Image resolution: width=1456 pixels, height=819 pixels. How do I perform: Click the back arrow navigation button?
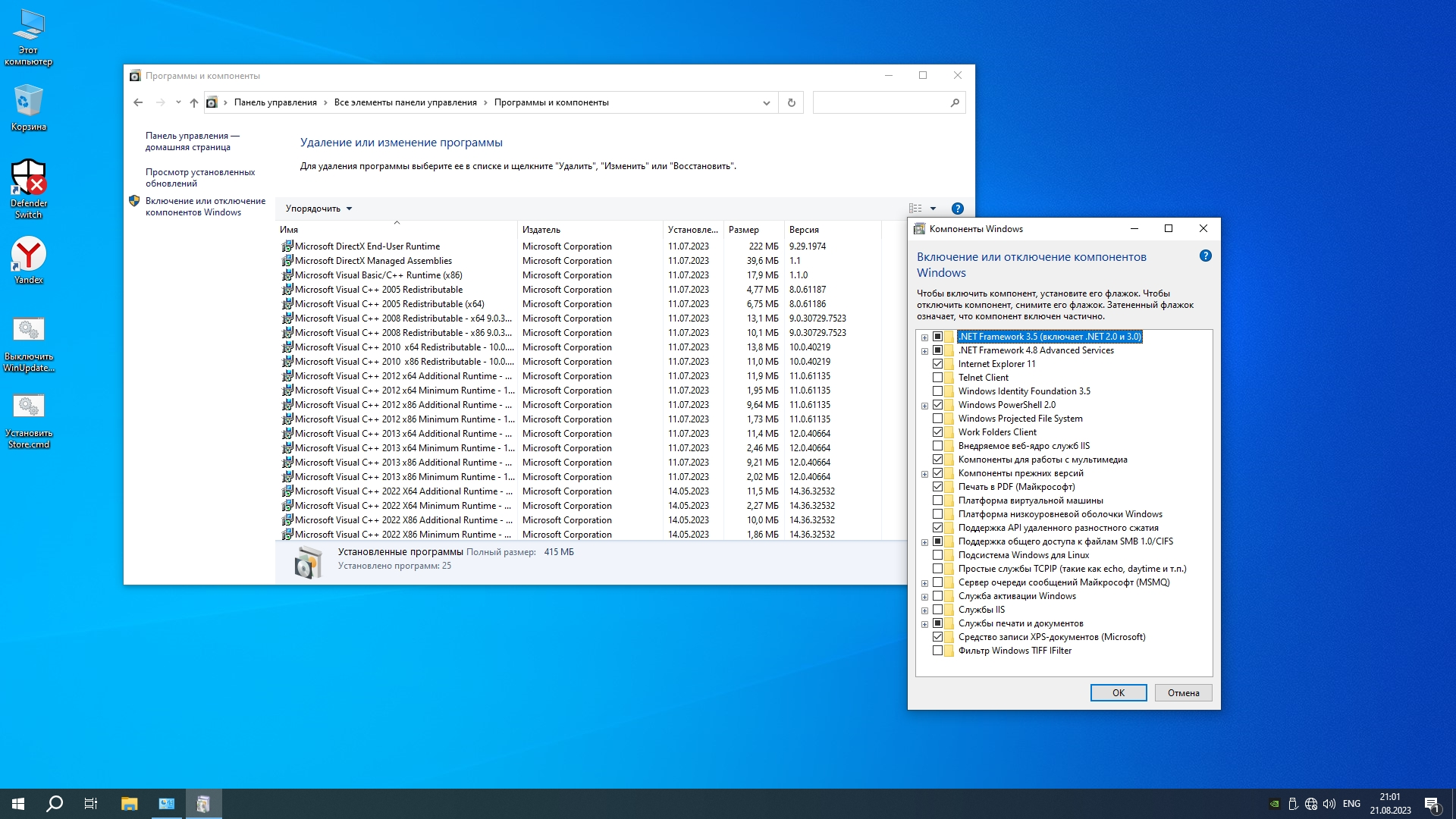pos(138,102)
